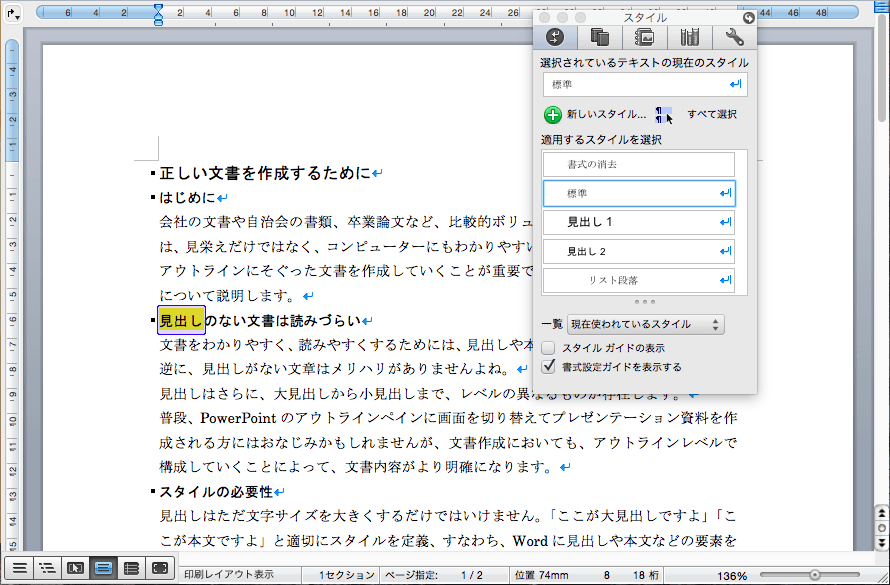The height and width of the screenshot is (585, 890).
Task: Open the 一覧 dropdown showing 現在使われているスタイル
Action: pyautogui.click(x=646, y=325)
